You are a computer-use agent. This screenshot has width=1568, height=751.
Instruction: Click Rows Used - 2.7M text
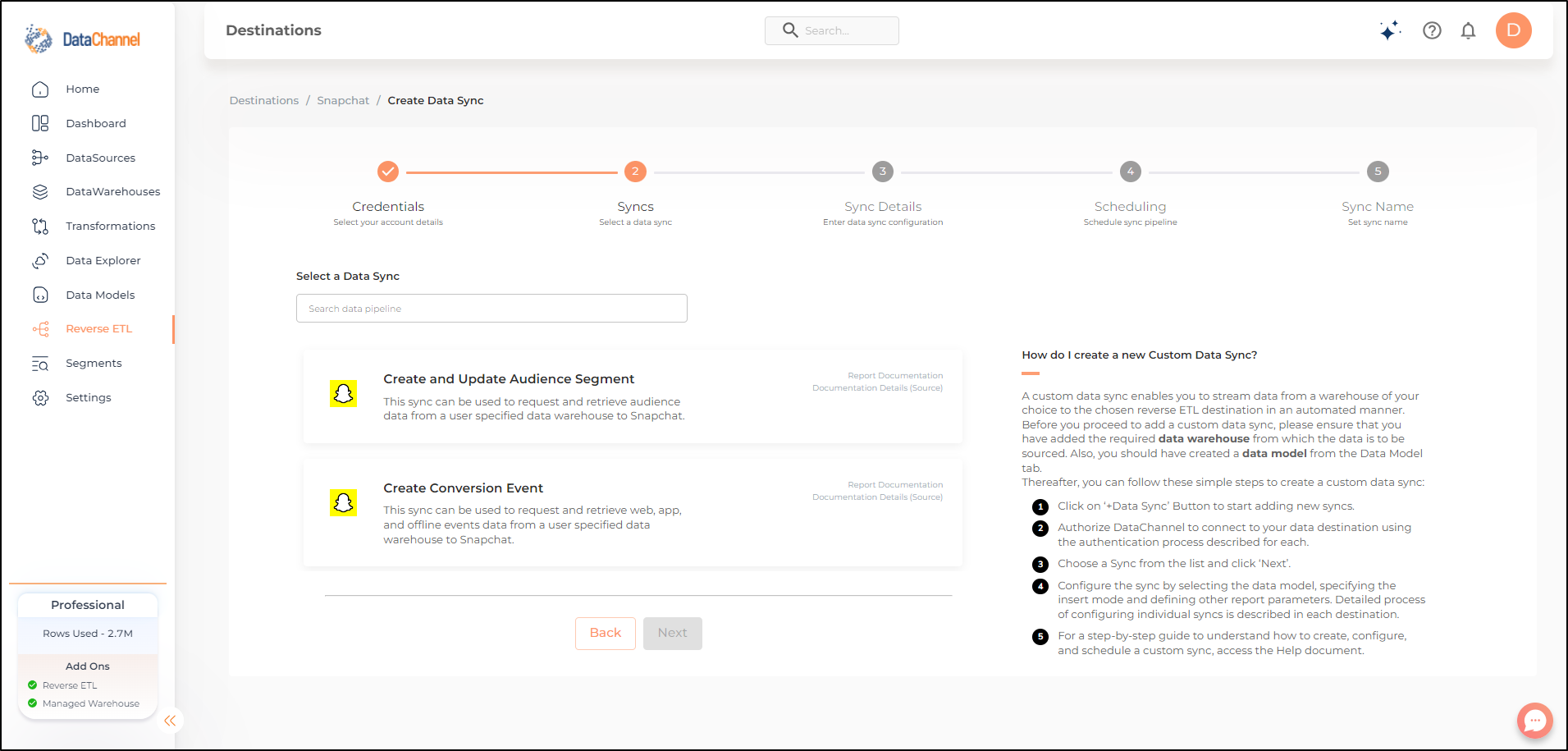[88, 634]
